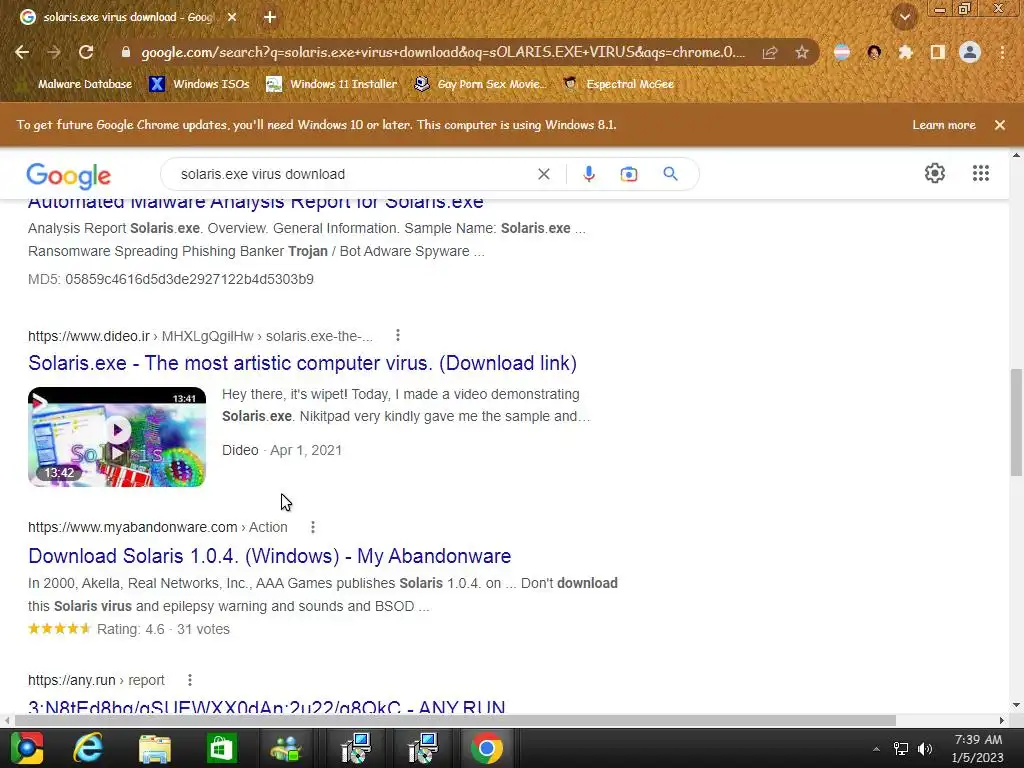Image resolution: width=1024 pixels, height=768 pixels.
Task: Open Windows Store from taskbar
Action: [221, 748]
